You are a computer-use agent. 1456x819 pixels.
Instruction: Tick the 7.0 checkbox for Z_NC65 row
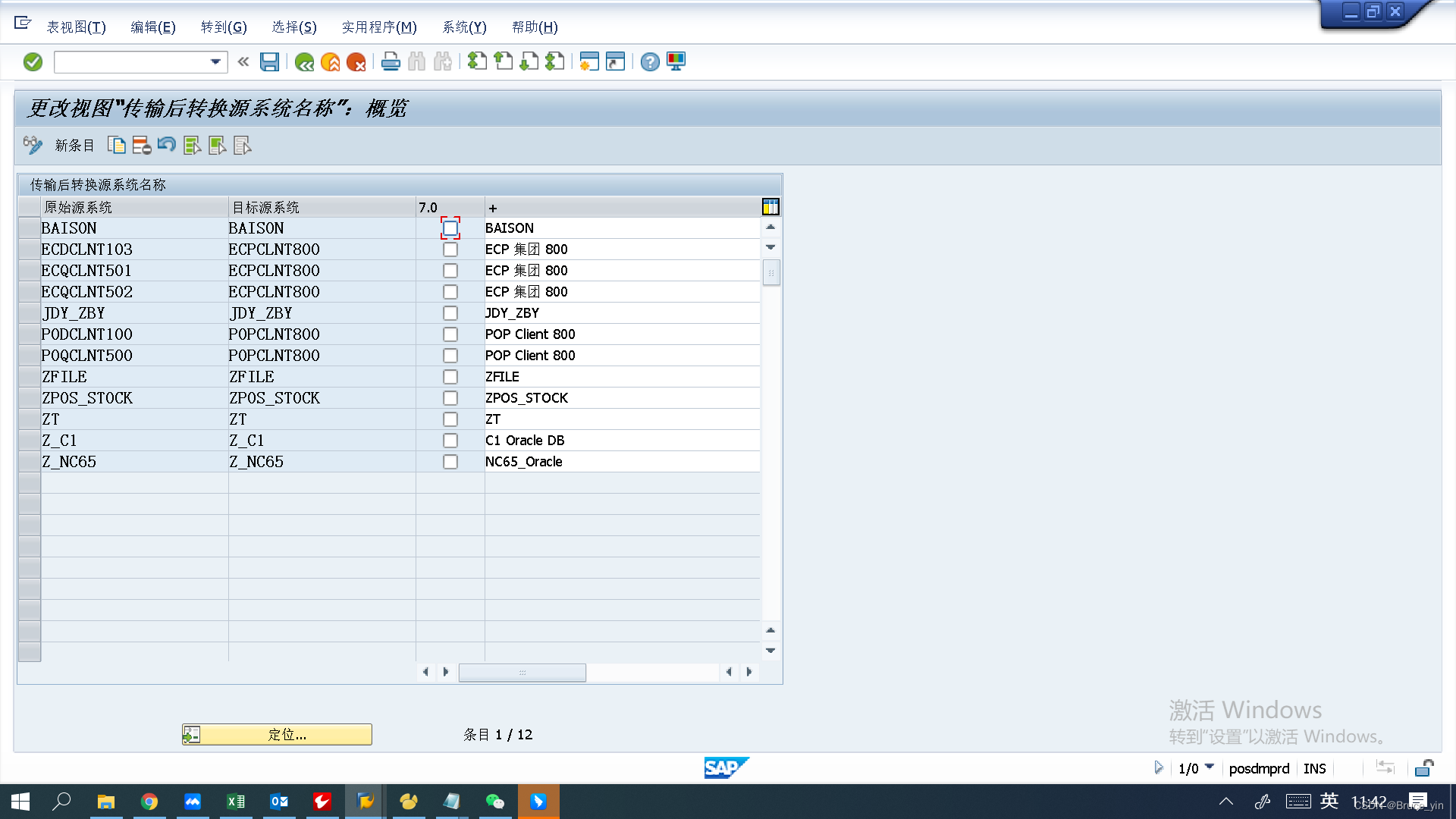coord(450,462)
